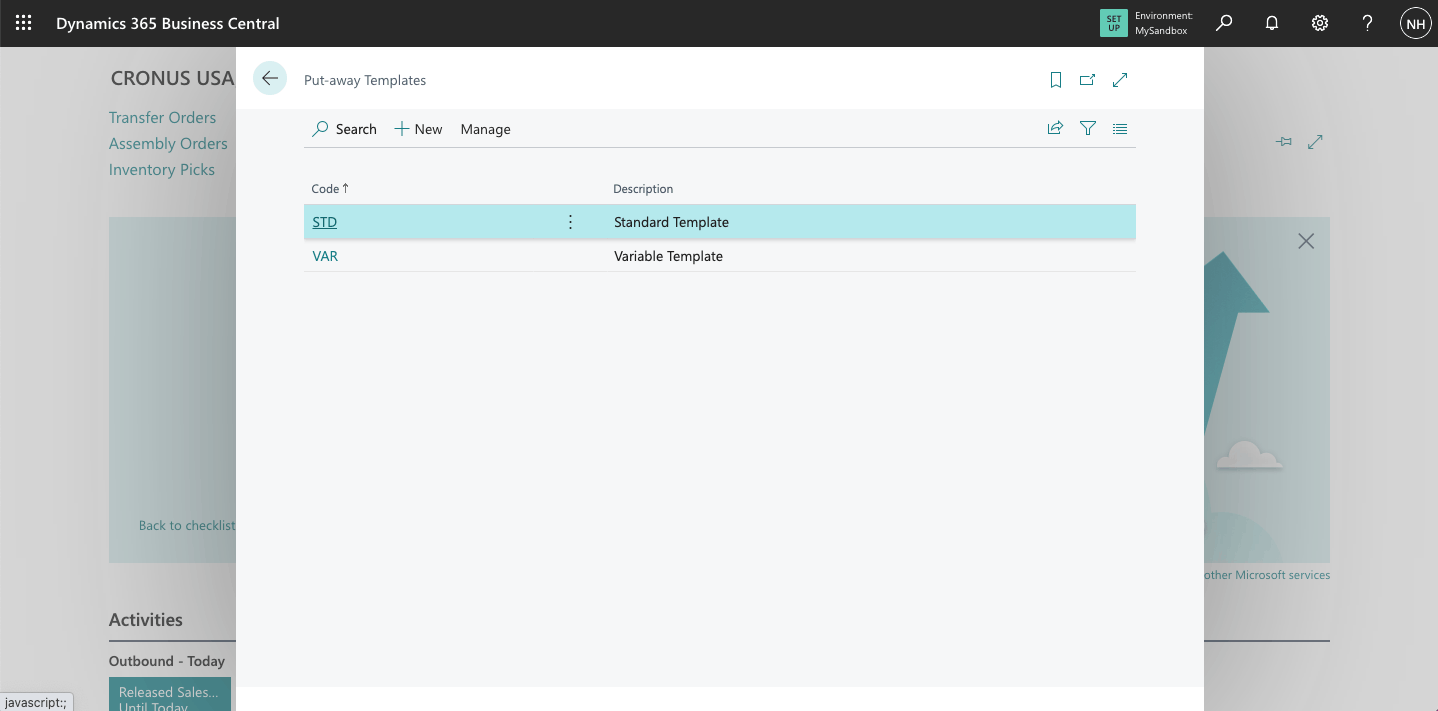Image resolution: width=1438 pixels, height=711 pixels.
Task: Switch list view layout icon
Action: coord(1120,128)
